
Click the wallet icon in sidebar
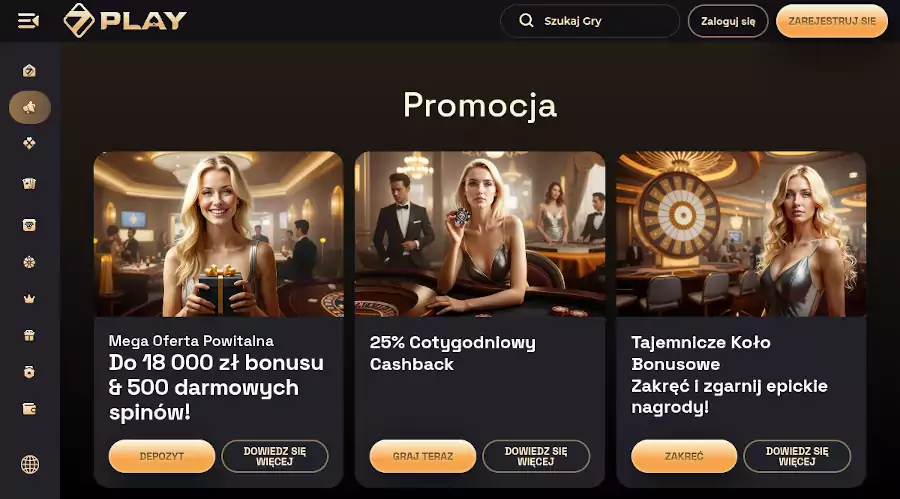click(29, 409)
